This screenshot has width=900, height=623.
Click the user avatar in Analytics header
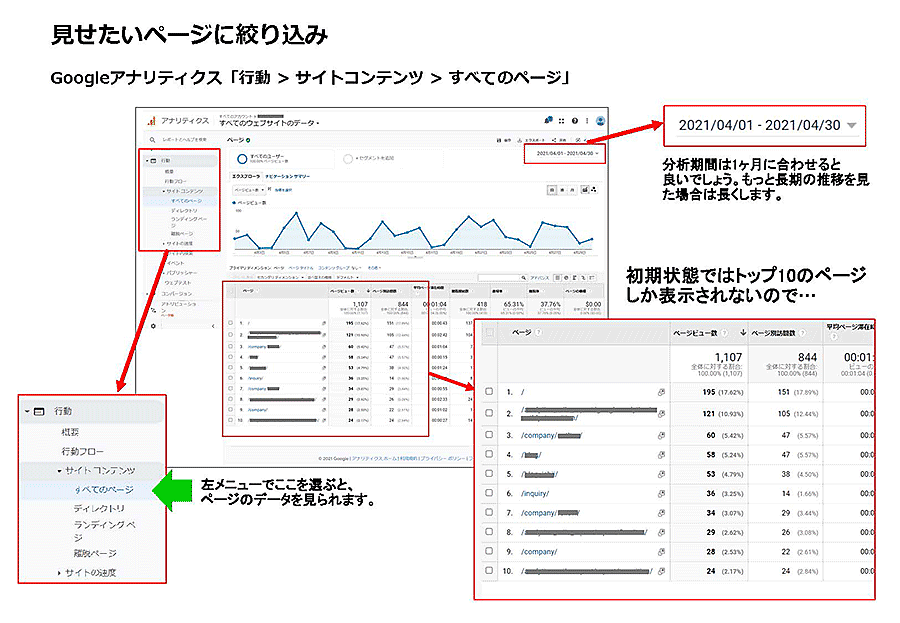(597, 119)
